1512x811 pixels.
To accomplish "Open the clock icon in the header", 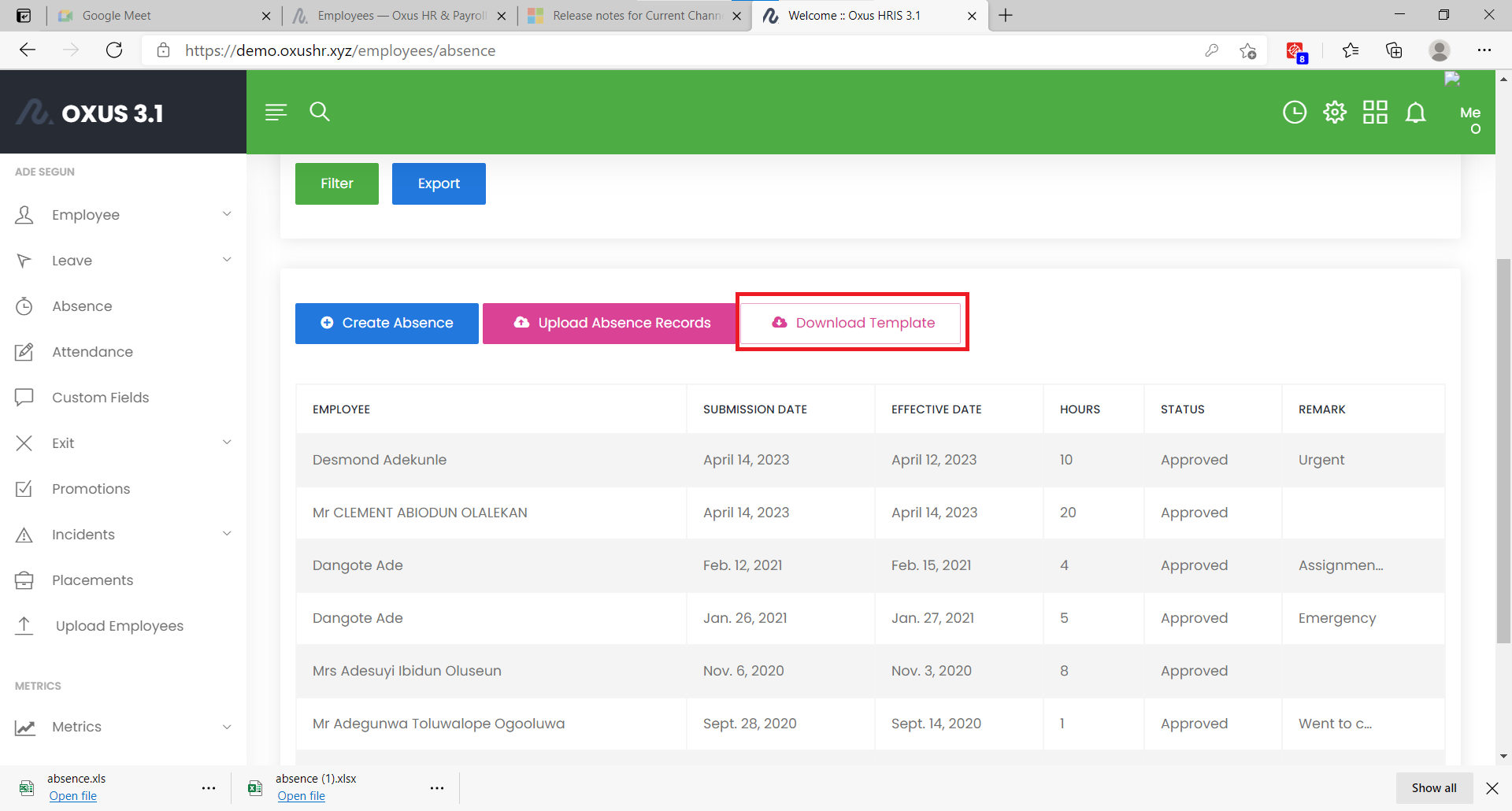I will pyautogui.click(x=1294, y=113).
